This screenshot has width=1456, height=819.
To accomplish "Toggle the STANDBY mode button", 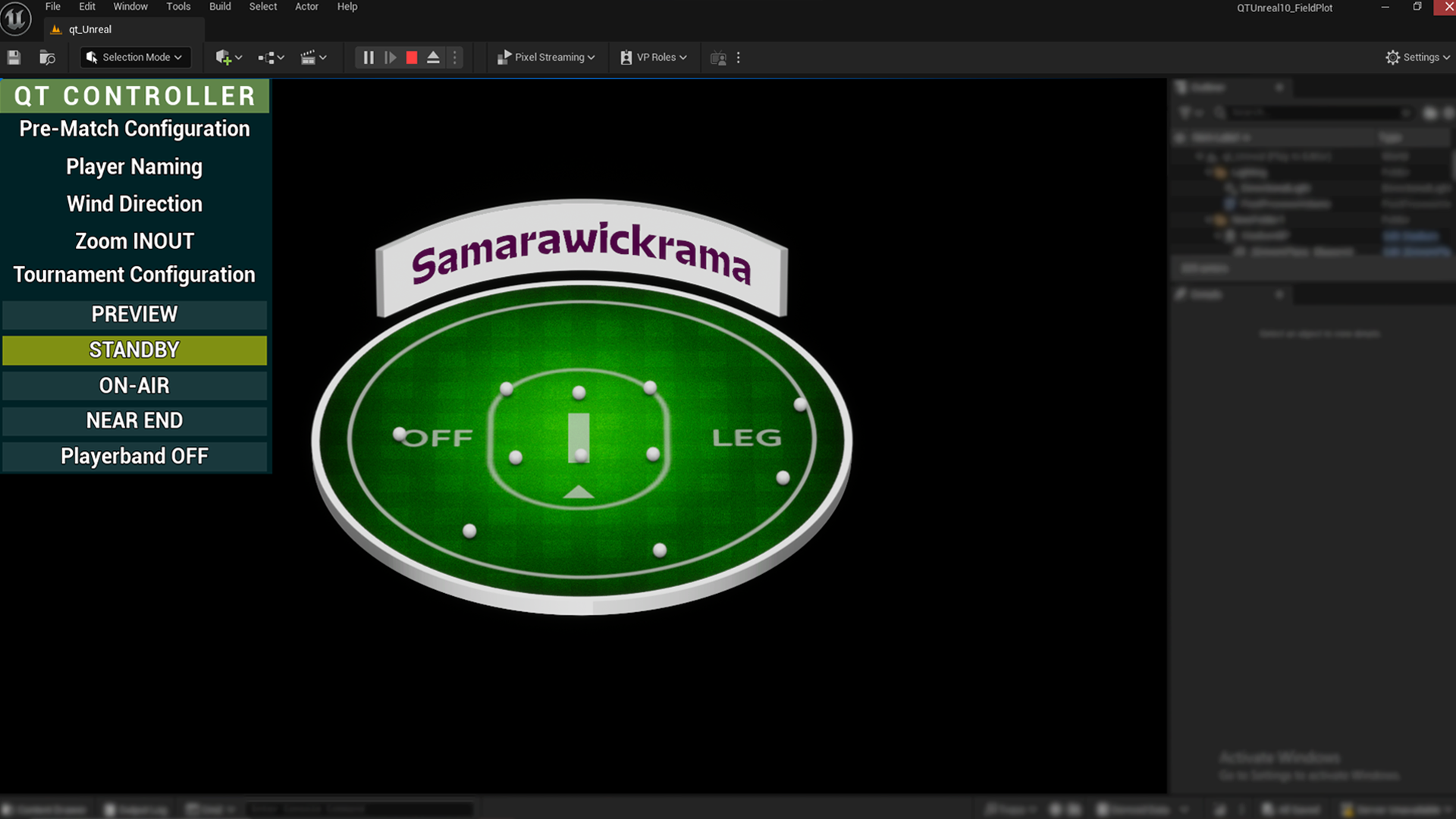I will pyautogui.click(x=134, y=350).
